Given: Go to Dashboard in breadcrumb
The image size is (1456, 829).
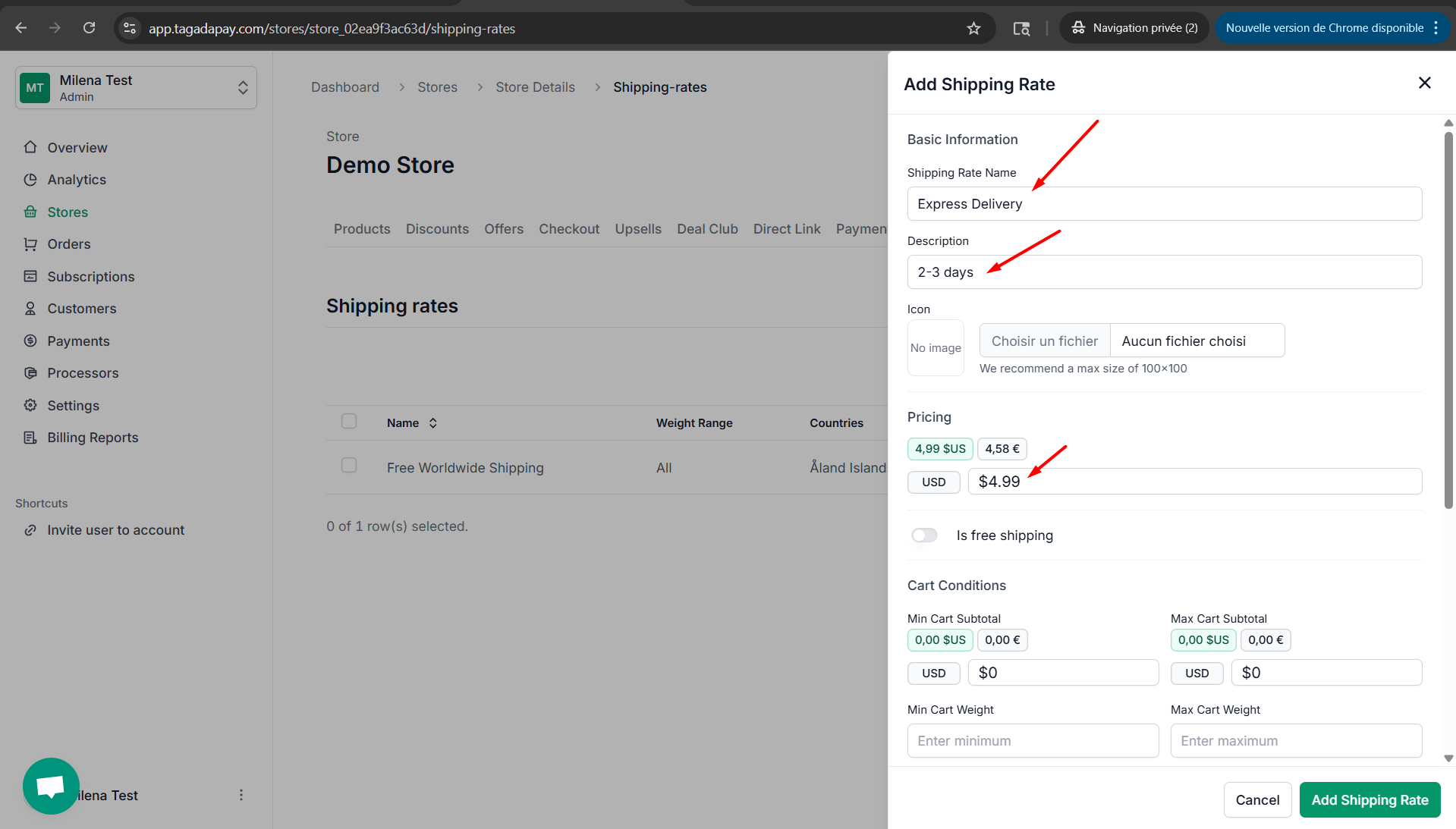Looking at the screenshot, I should pyautogui.click(x=345, y=87).
